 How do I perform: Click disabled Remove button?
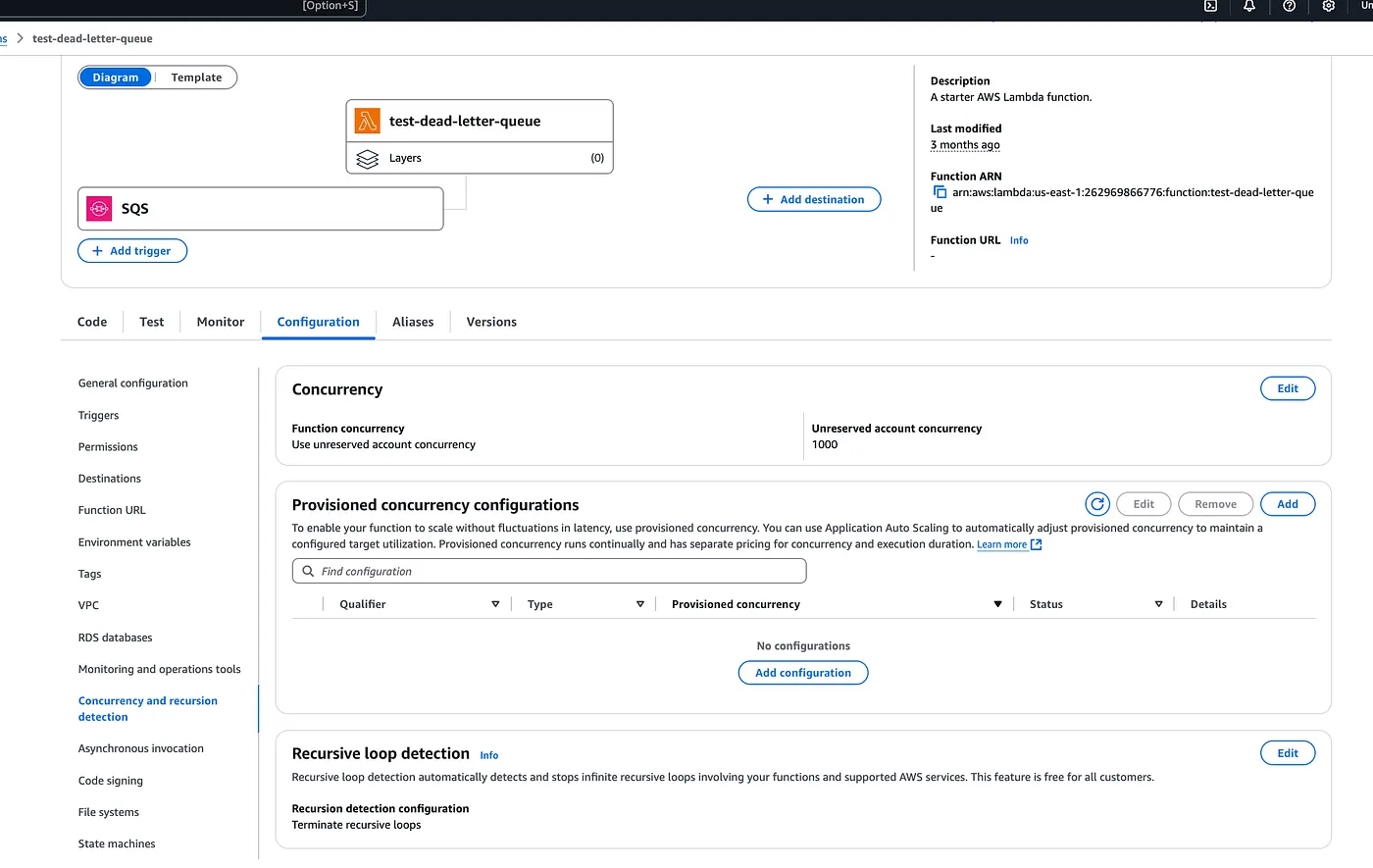(1215, 504)
